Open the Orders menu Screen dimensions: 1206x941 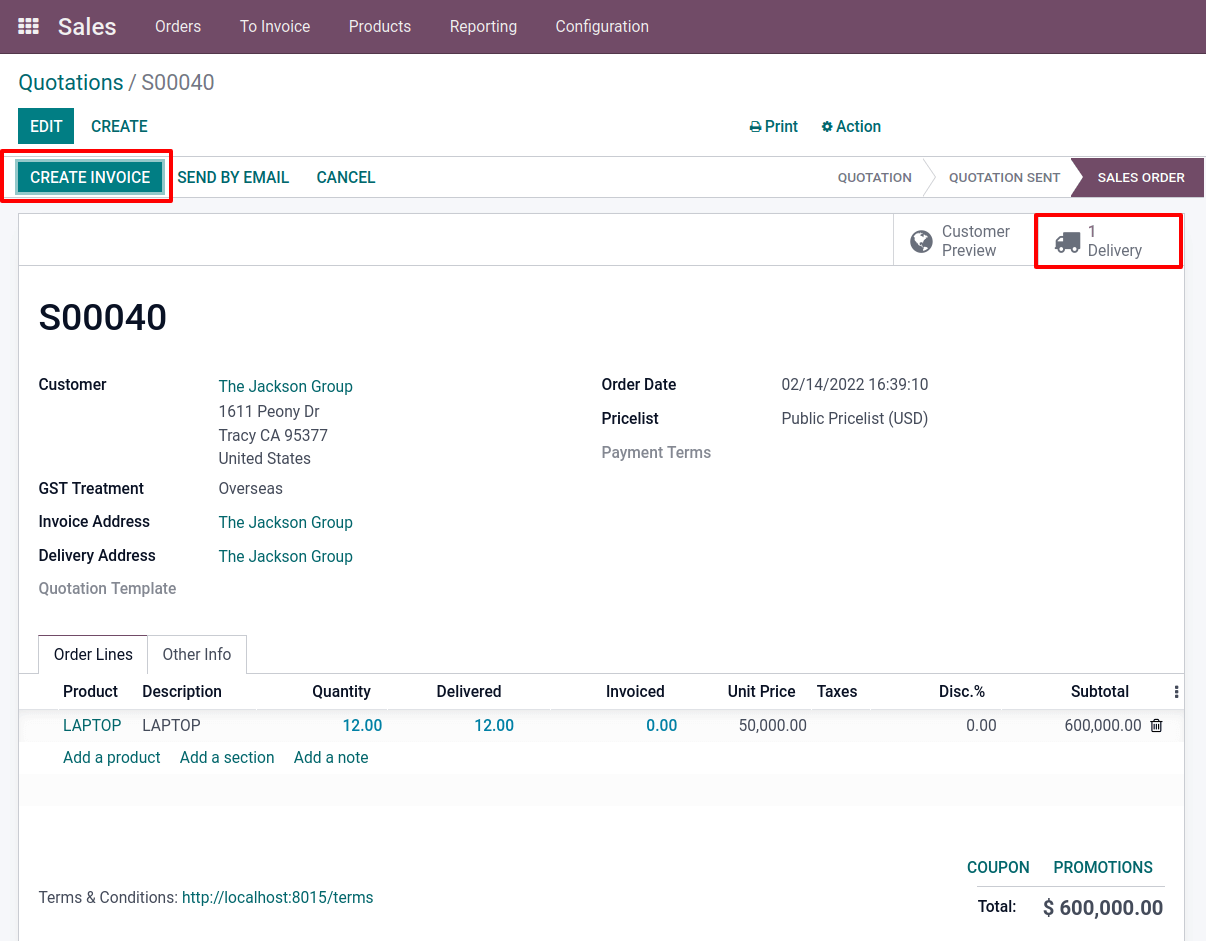pos(178,27)
